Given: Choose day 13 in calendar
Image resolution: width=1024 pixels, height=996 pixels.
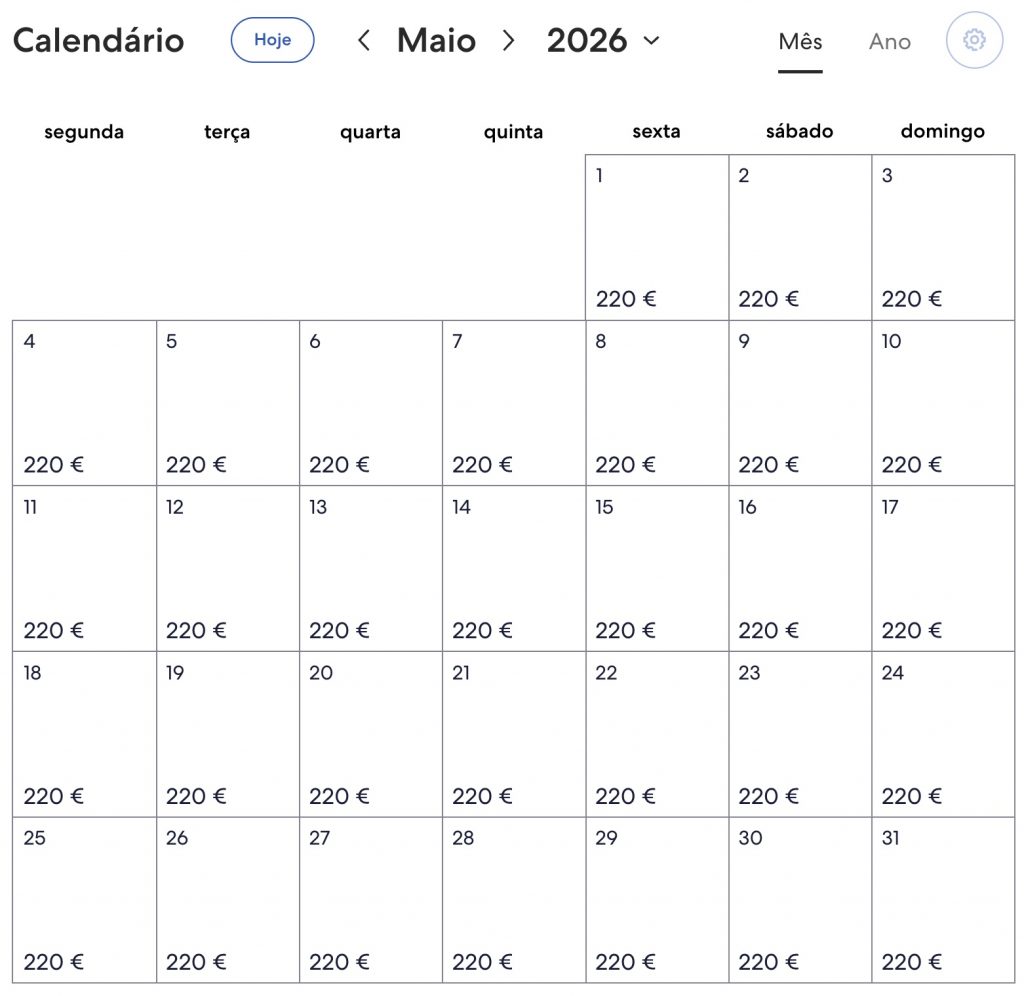Looking at the screenshot, I should (371, 569).
